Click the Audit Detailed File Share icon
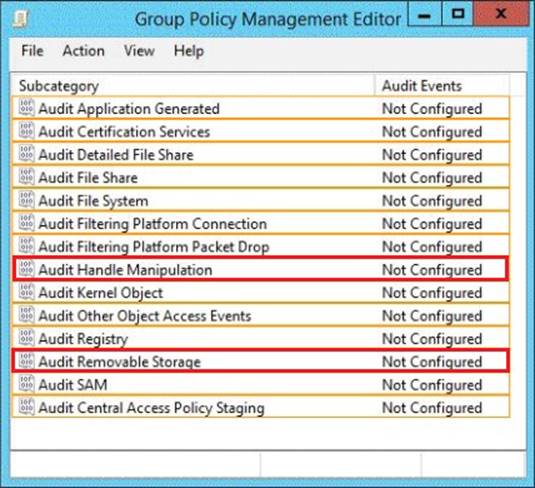Screen dimensions: 535x488 26,154
